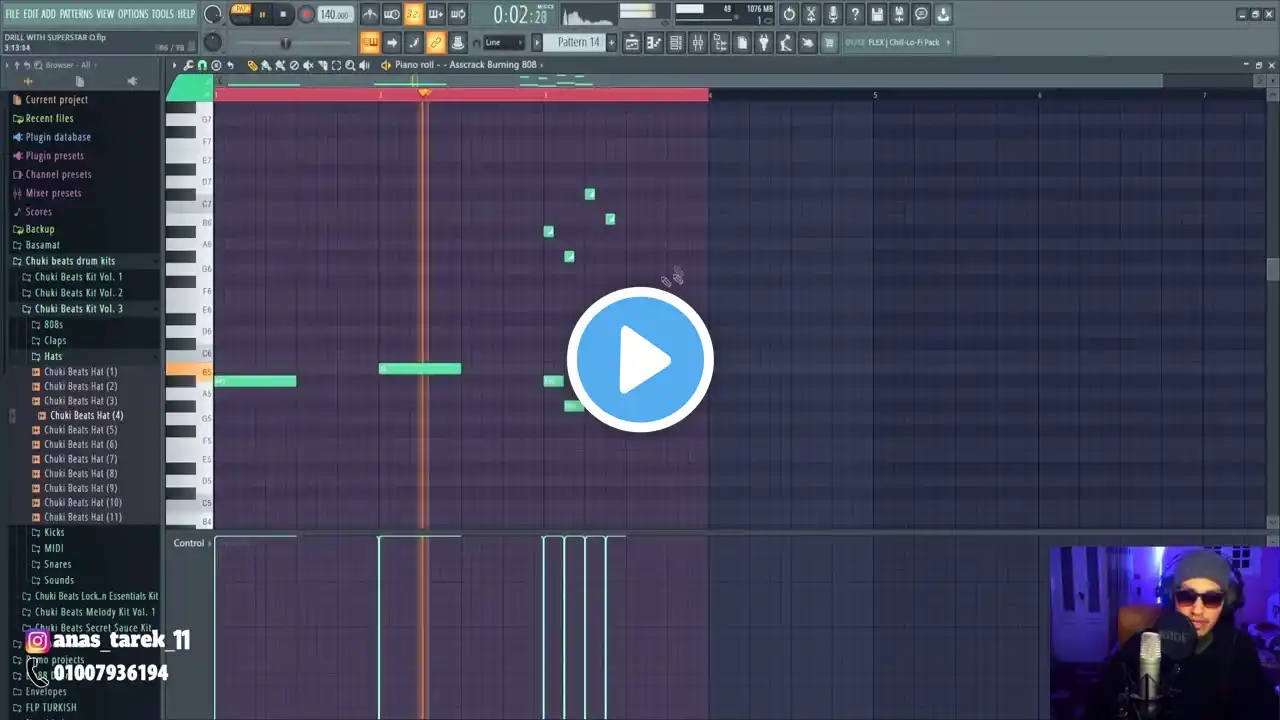The height and width of the screenshot is (720, 1280).
Task: Open the OPTIONS menu
Action: (133, 14)
